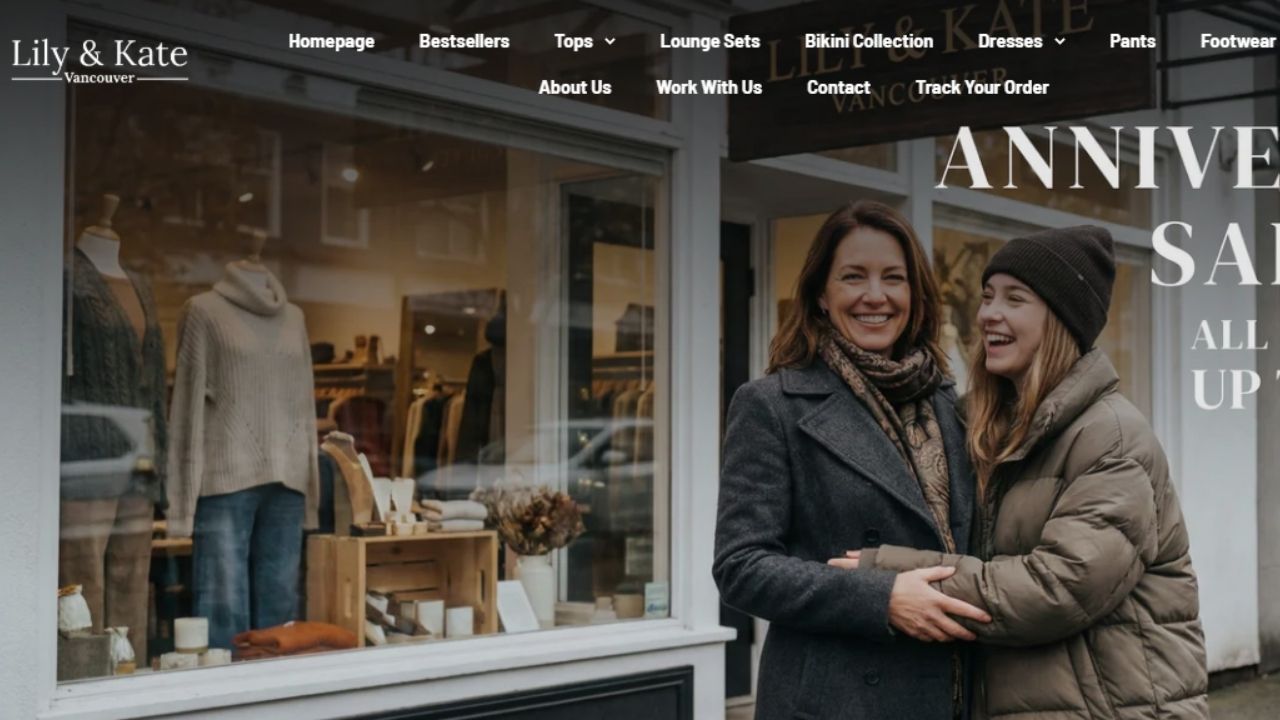Open the Tops menu item

pyautogui.click(x=573, y=41)
